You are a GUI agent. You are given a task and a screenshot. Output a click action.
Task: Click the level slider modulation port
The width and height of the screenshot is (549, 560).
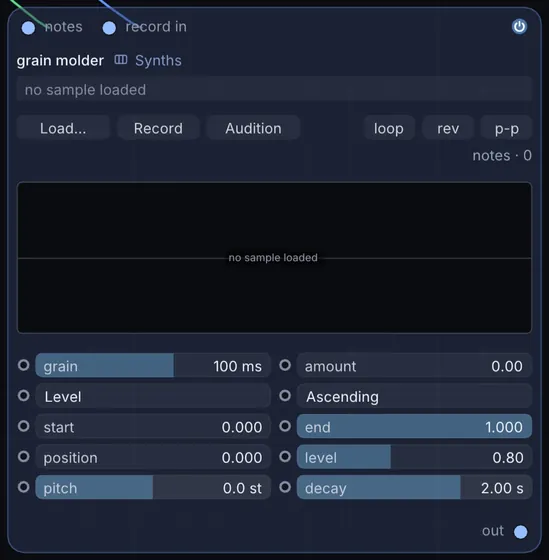[285, 456]
